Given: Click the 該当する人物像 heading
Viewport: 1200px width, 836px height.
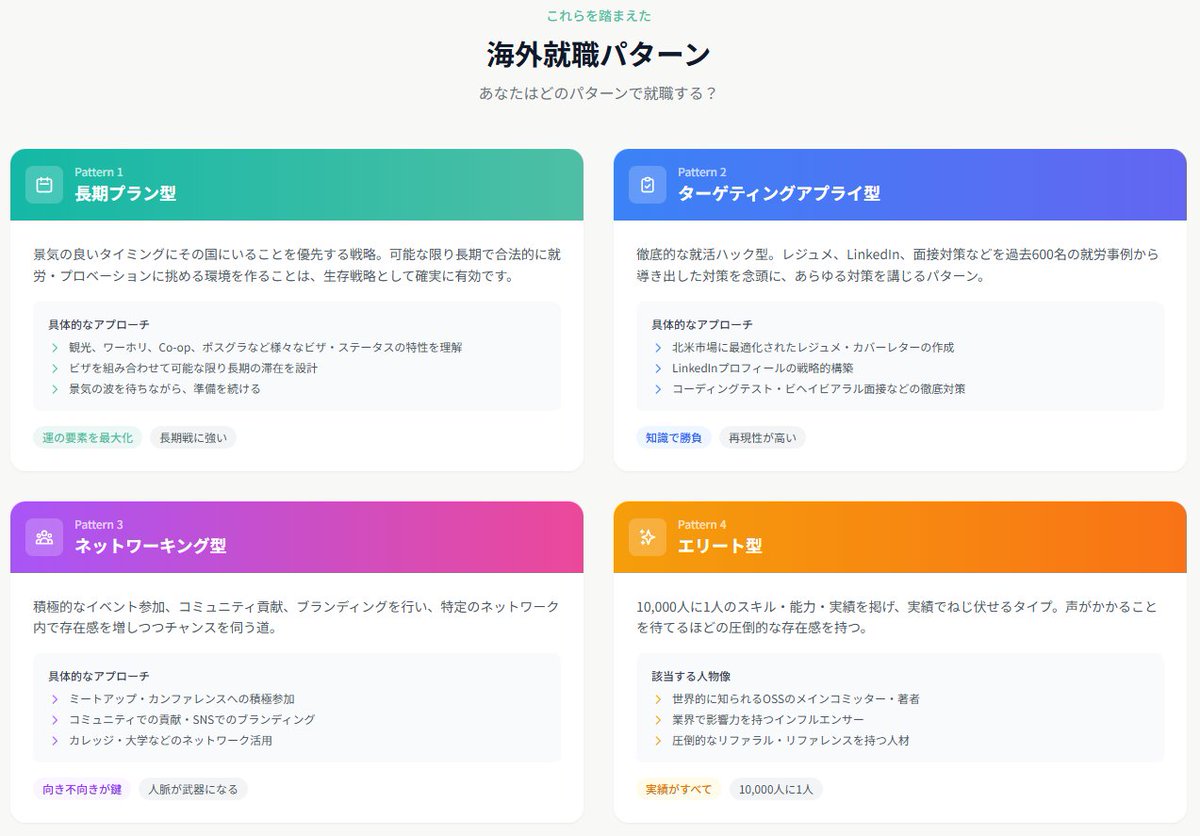Looking at the screenshot, I should click(x=691, y=677).
